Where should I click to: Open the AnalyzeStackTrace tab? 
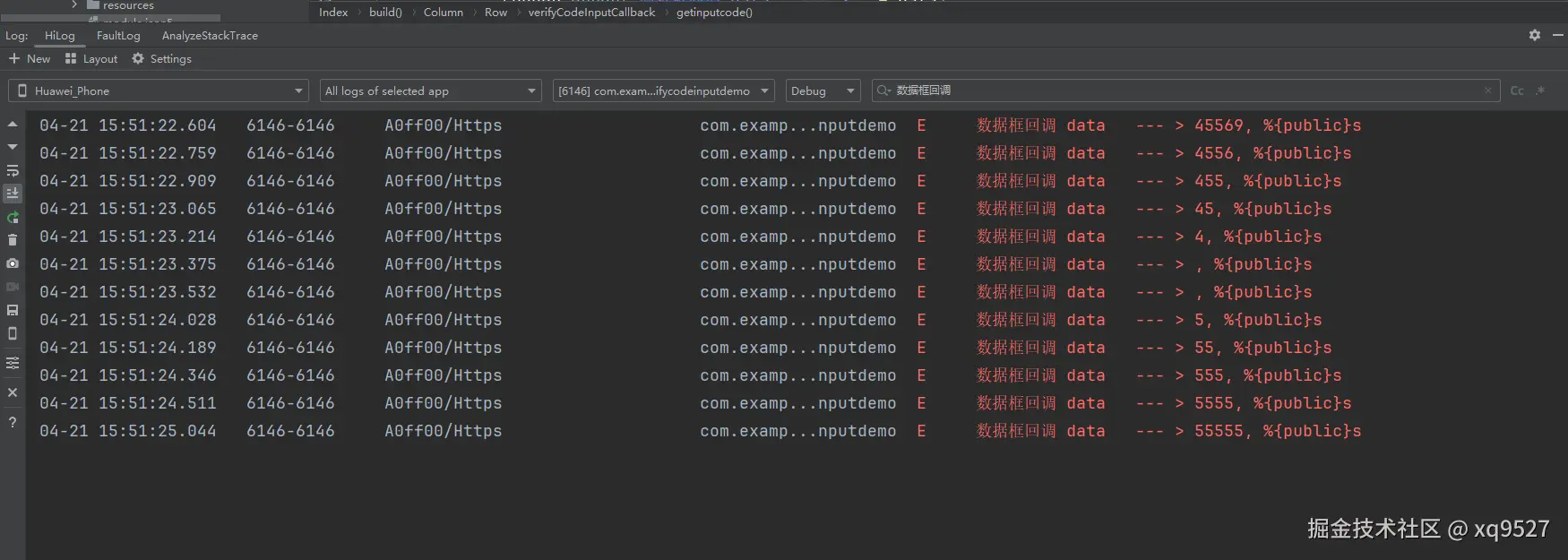(210, 36)
